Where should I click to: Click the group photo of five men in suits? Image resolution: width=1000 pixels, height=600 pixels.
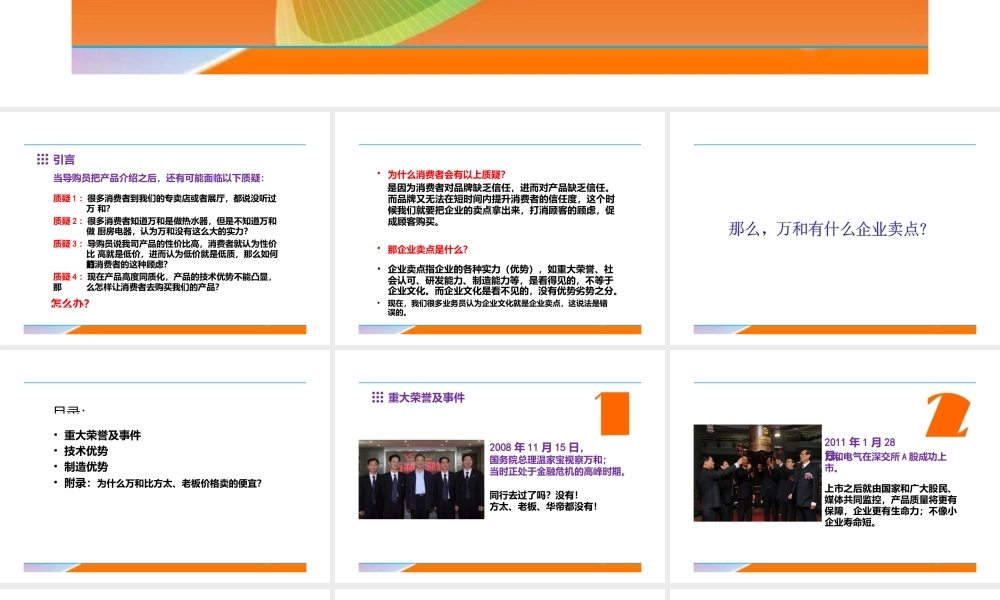tap(421, 479)
